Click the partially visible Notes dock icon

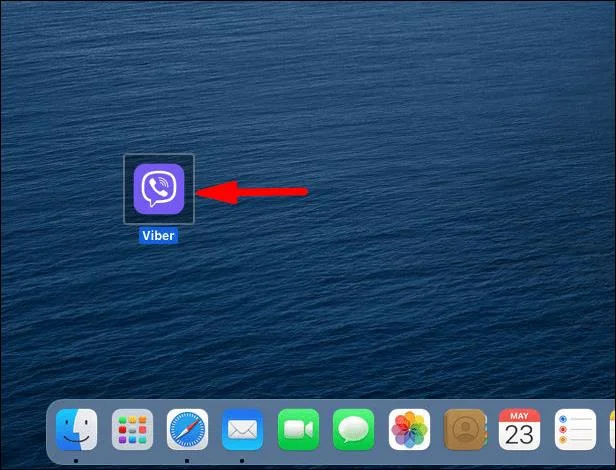(612, 430)
